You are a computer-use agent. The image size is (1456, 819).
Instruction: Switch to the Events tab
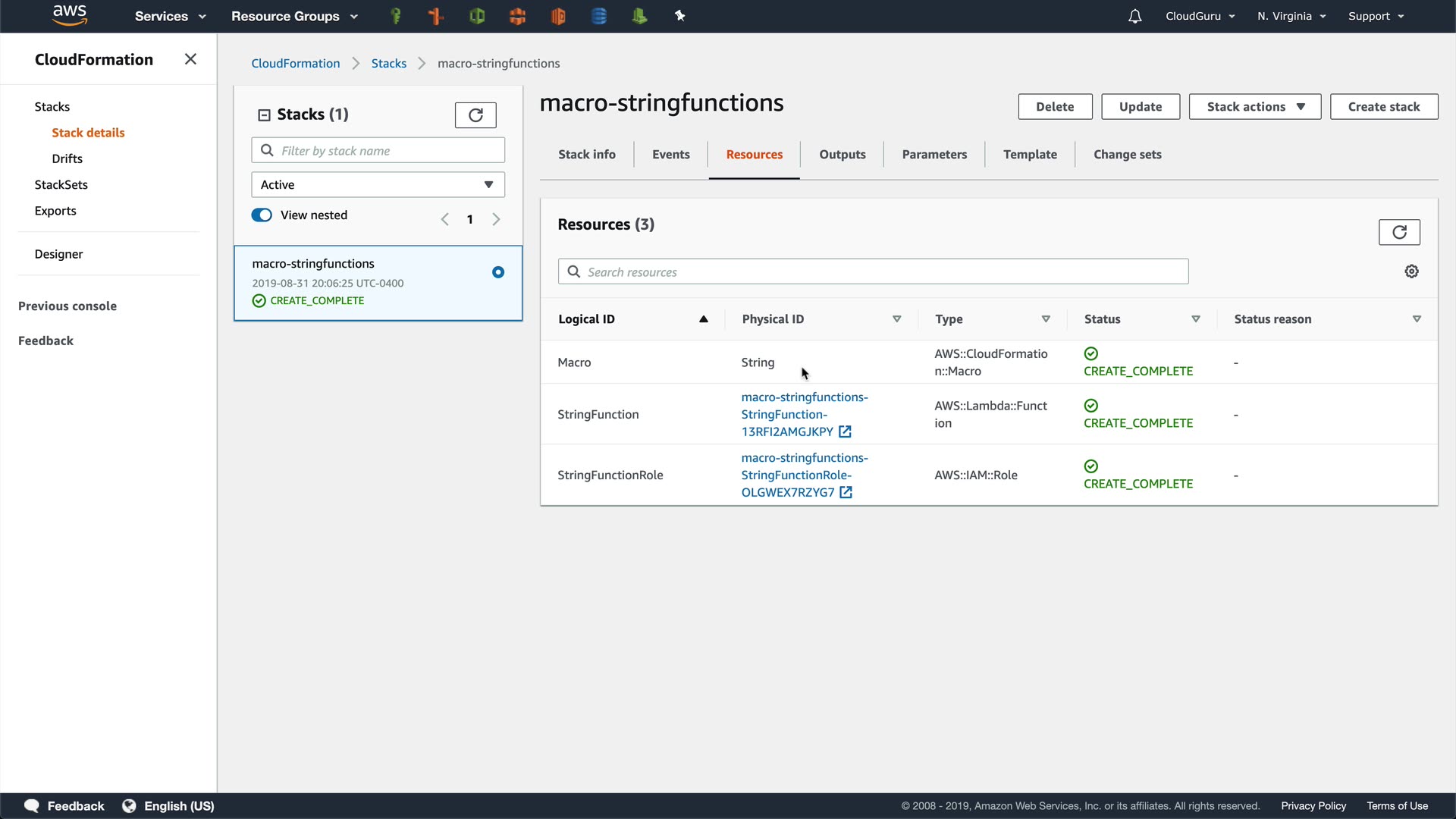(670, 155)
